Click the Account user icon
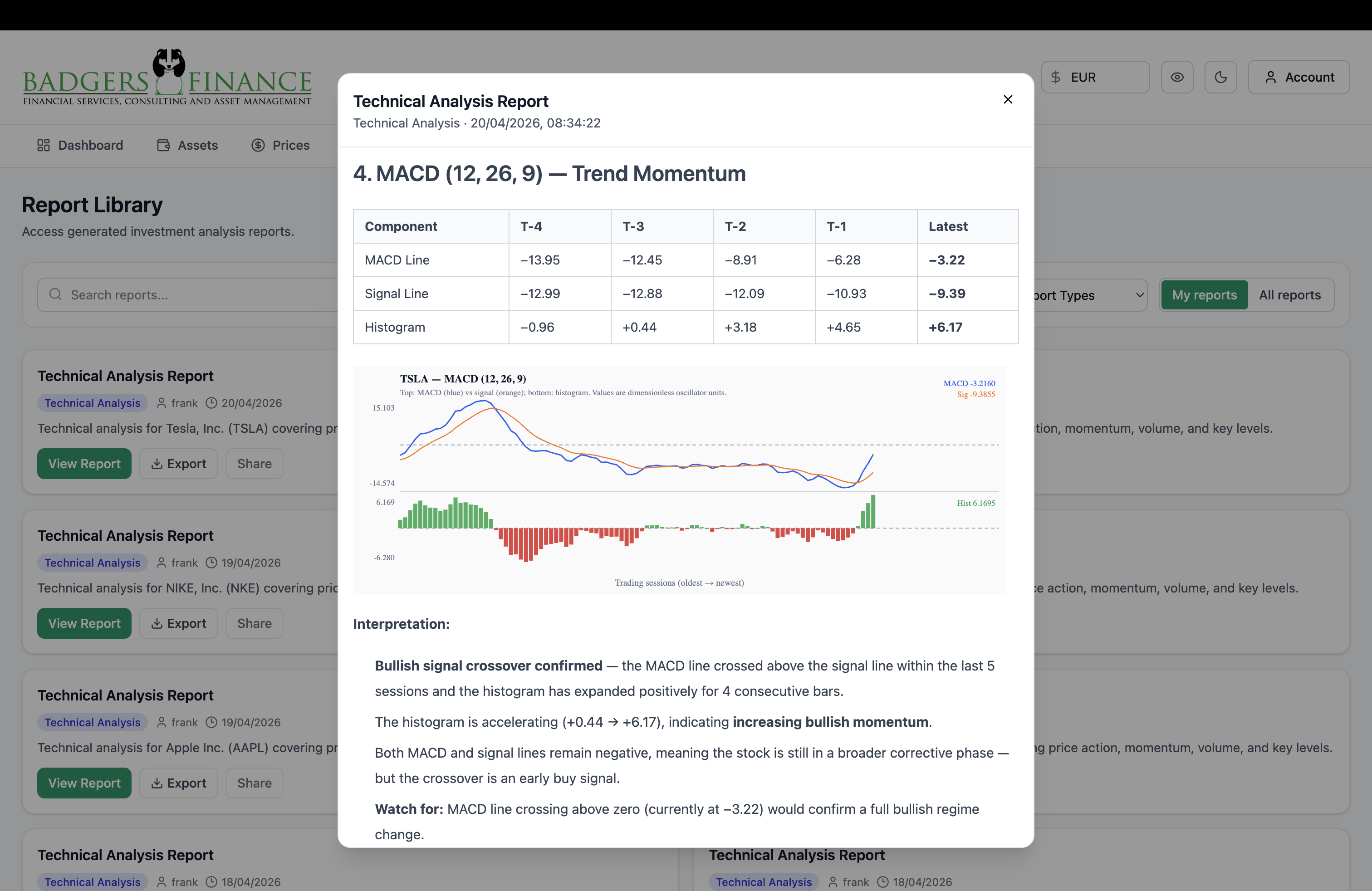The height and width of the screenshot is (891, 1372). click(1270, 77)
